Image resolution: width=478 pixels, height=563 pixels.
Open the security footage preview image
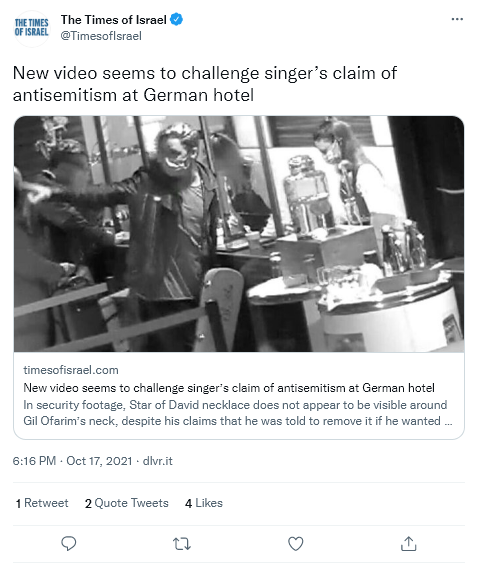(x=239, y=234)
